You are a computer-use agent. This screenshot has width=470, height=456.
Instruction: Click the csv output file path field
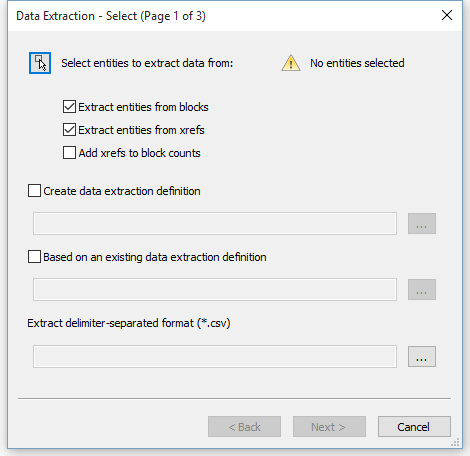pyautogui.click(x=215, y=356)
